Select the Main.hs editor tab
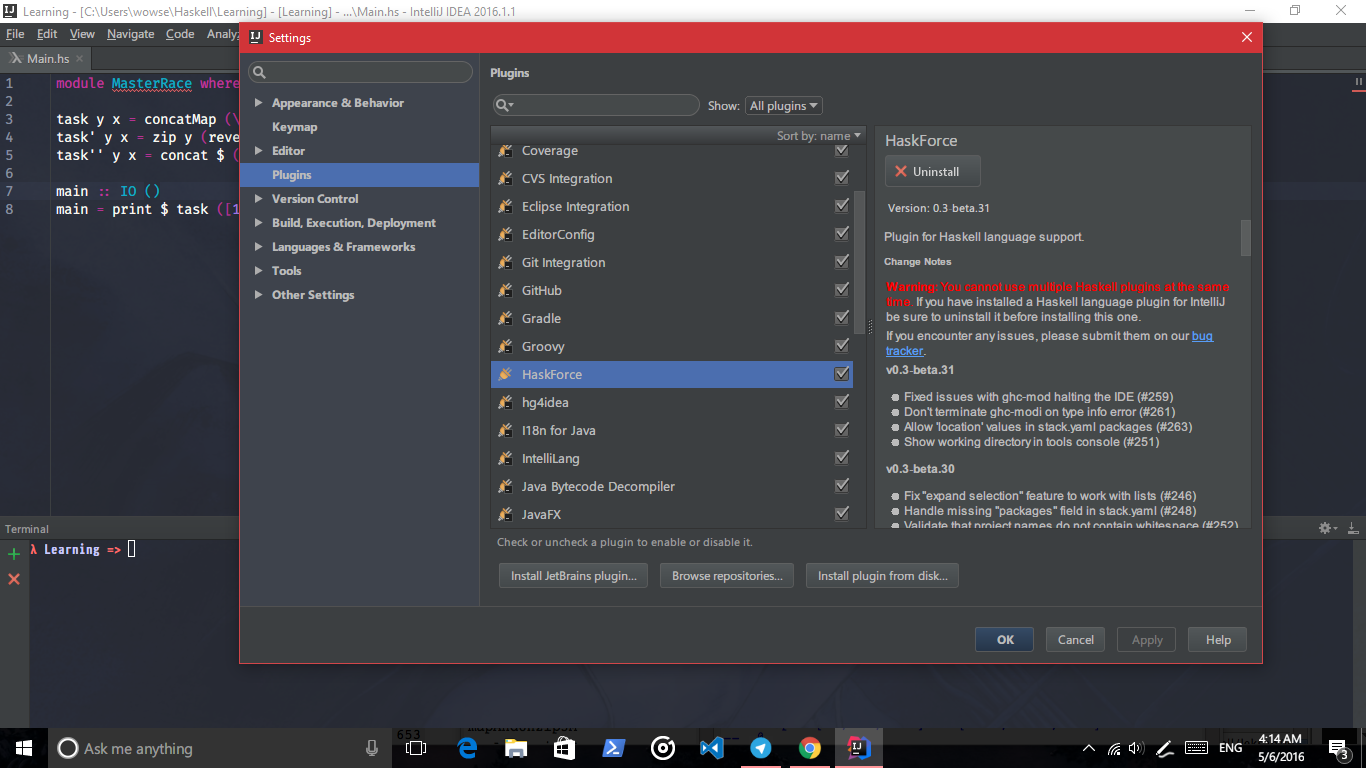The width and height of the screenshot is (1366, 768). click(46, 58)
